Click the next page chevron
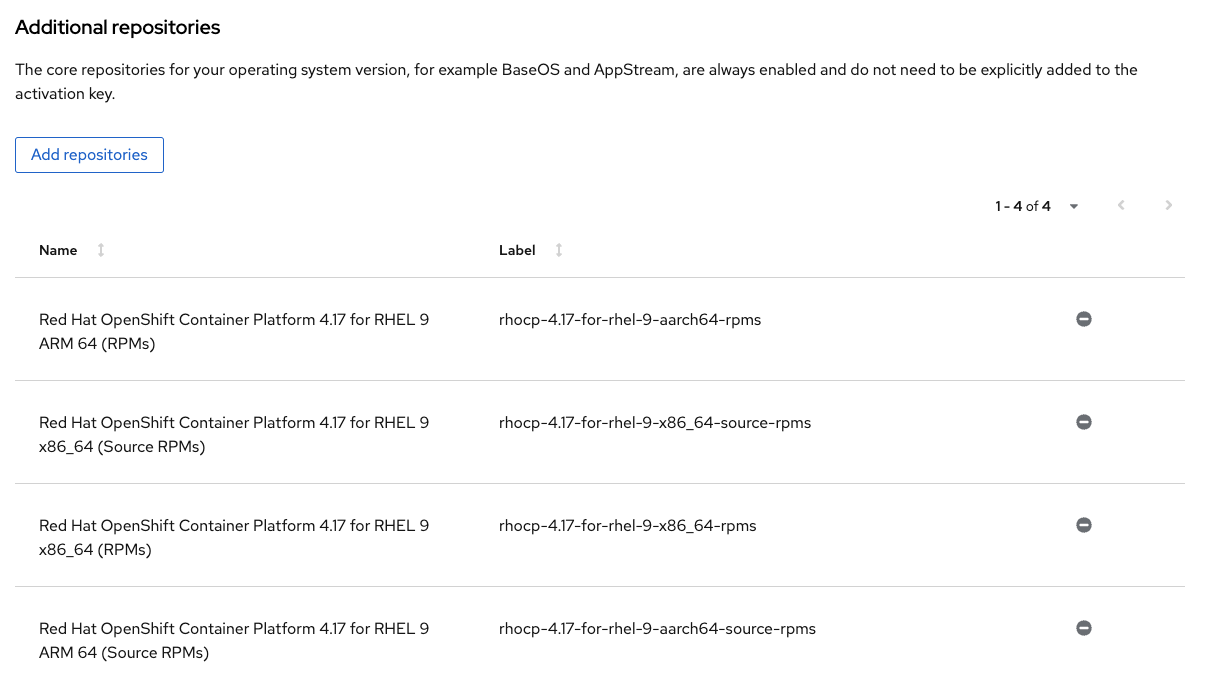The width and height of the screenshot is (1206, 676). [x=1168, y=205]
